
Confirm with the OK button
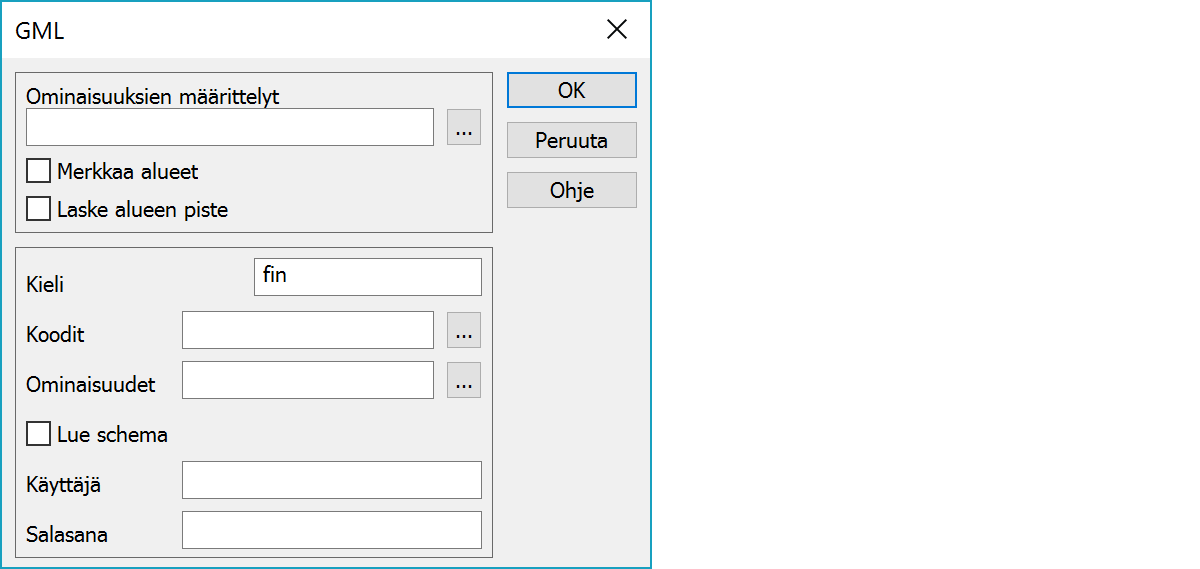point(571,90)
